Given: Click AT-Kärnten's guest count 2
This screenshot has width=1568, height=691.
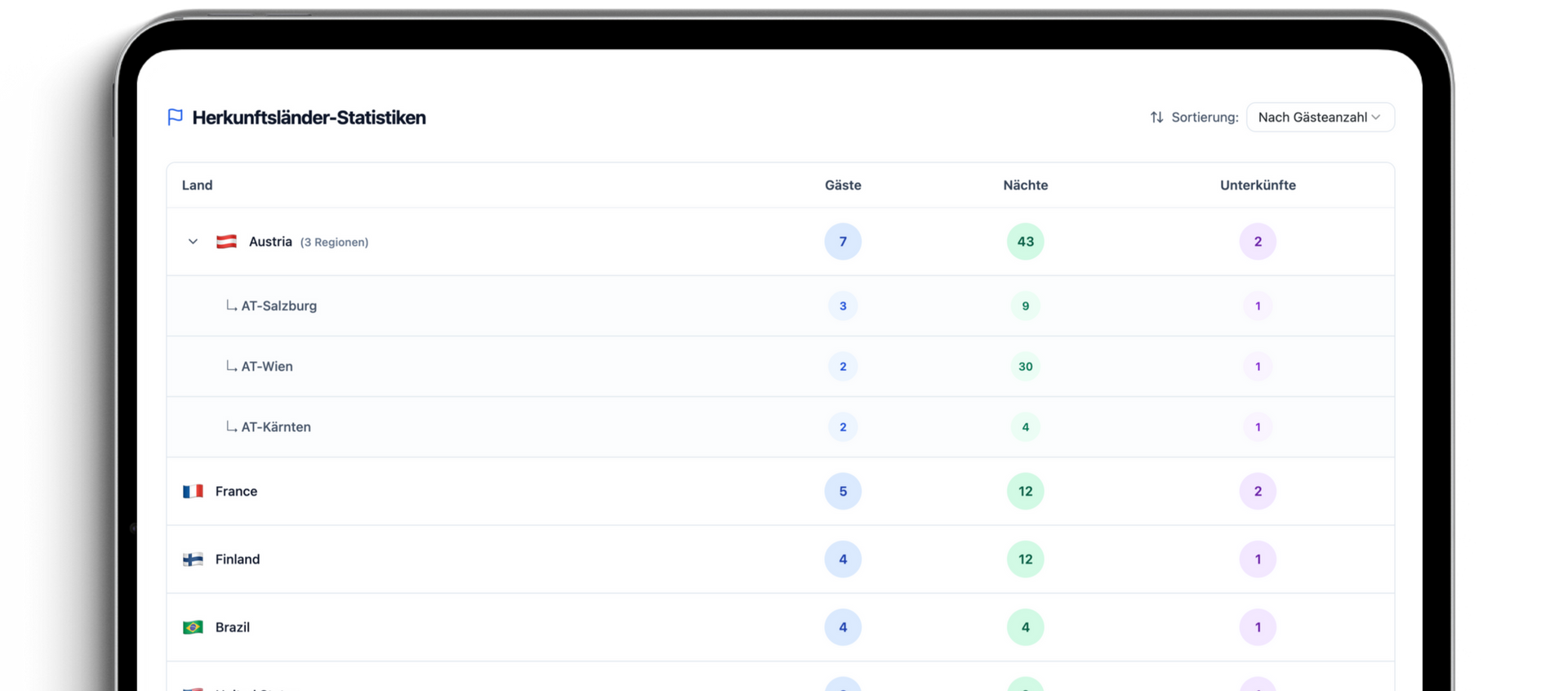Looking at the screenshot, I should coord(843,427).
